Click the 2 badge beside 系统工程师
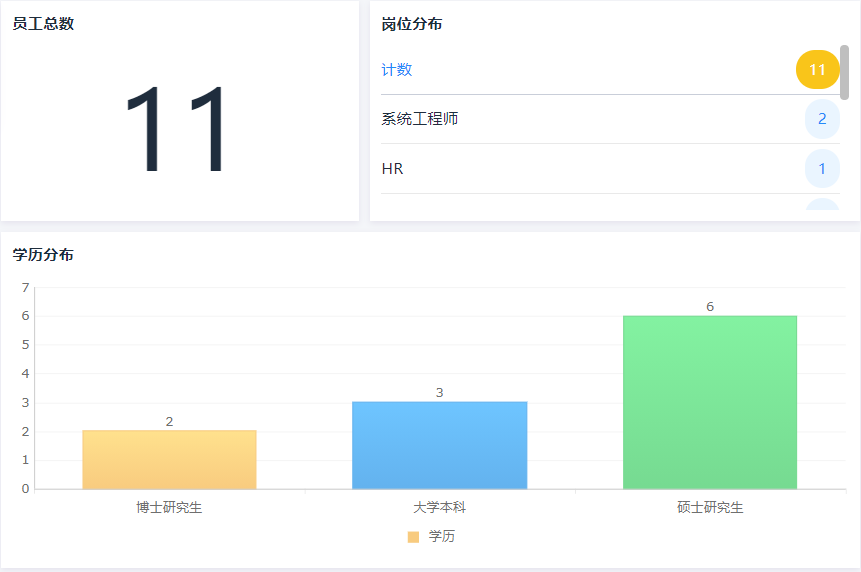The image size is (861, 572). pyautogui.click(x=822, y=119)
